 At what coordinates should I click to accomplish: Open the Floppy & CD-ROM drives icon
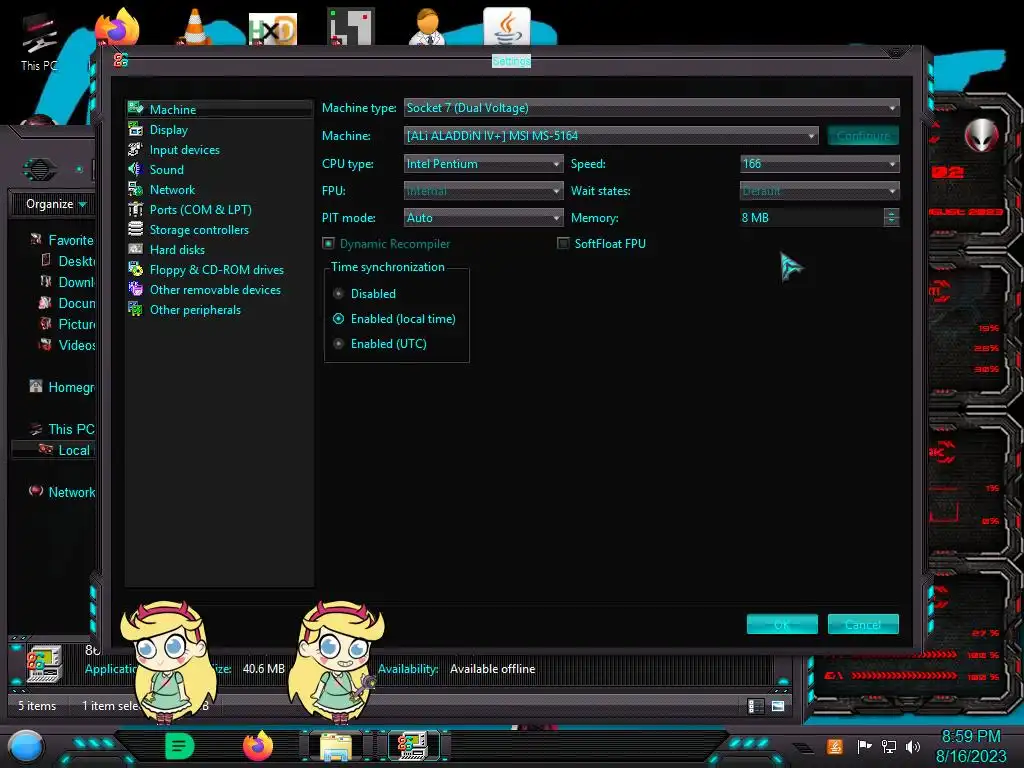136,269
